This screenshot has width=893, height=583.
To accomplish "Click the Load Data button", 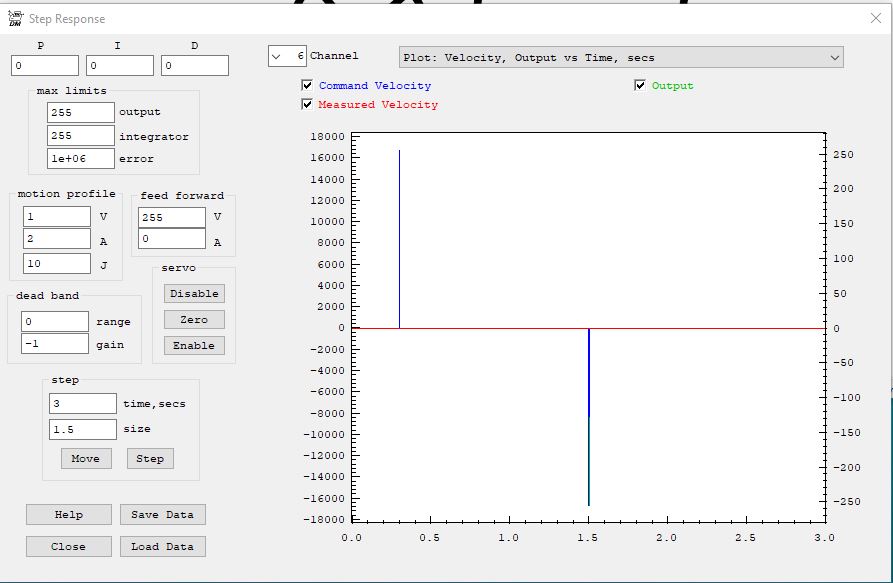I will [x=163, y=546].
